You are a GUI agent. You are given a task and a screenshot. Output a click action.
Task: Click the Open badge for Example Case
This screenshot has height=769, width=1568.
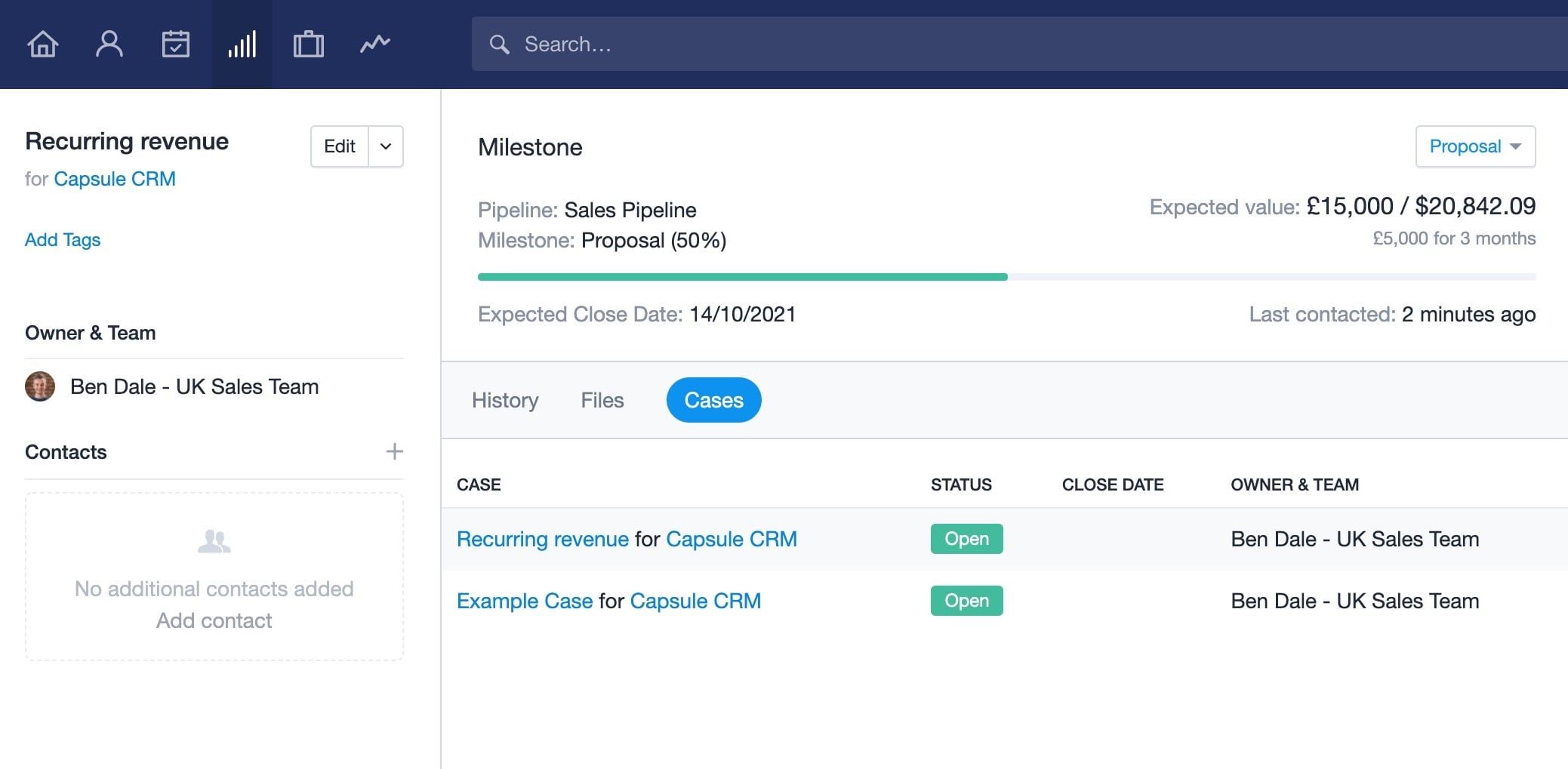[966, 601]
